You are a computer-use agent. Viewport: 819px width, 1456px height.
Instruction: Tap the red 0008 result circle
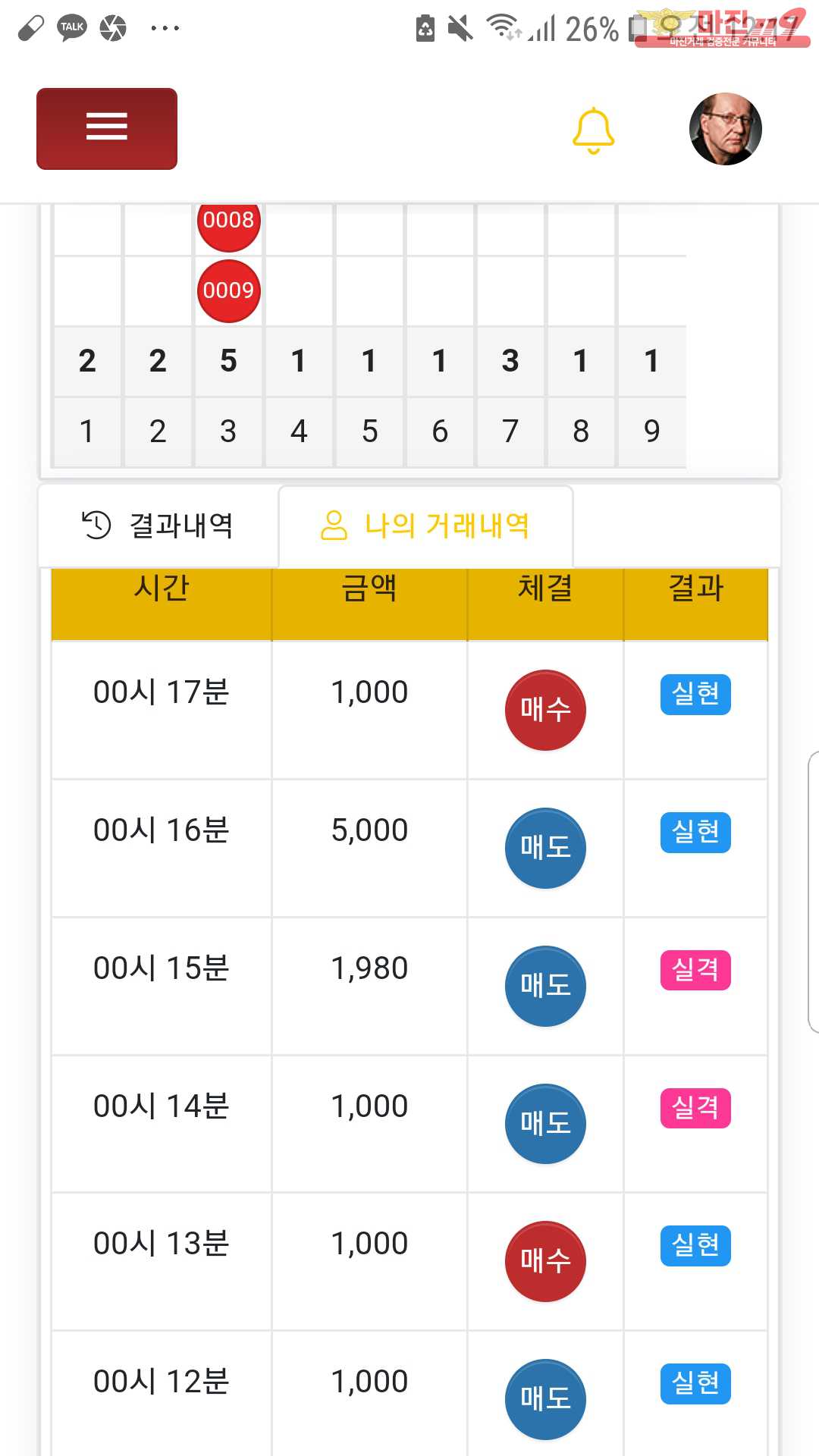point(228,221)
